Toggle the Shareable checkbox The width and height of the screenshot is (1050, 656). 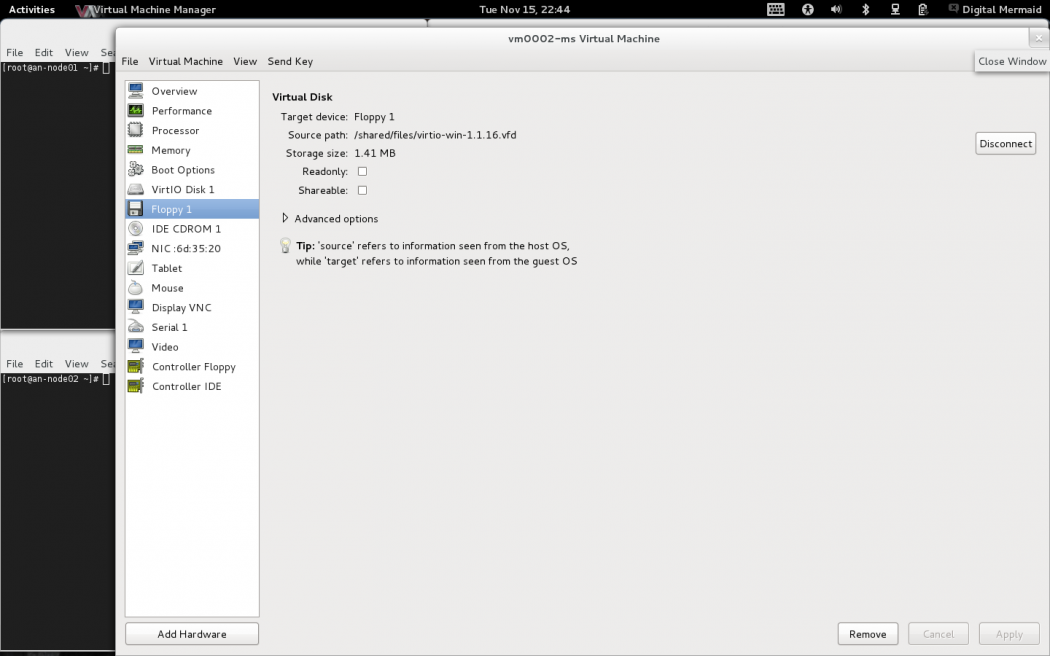coord(362,190)
